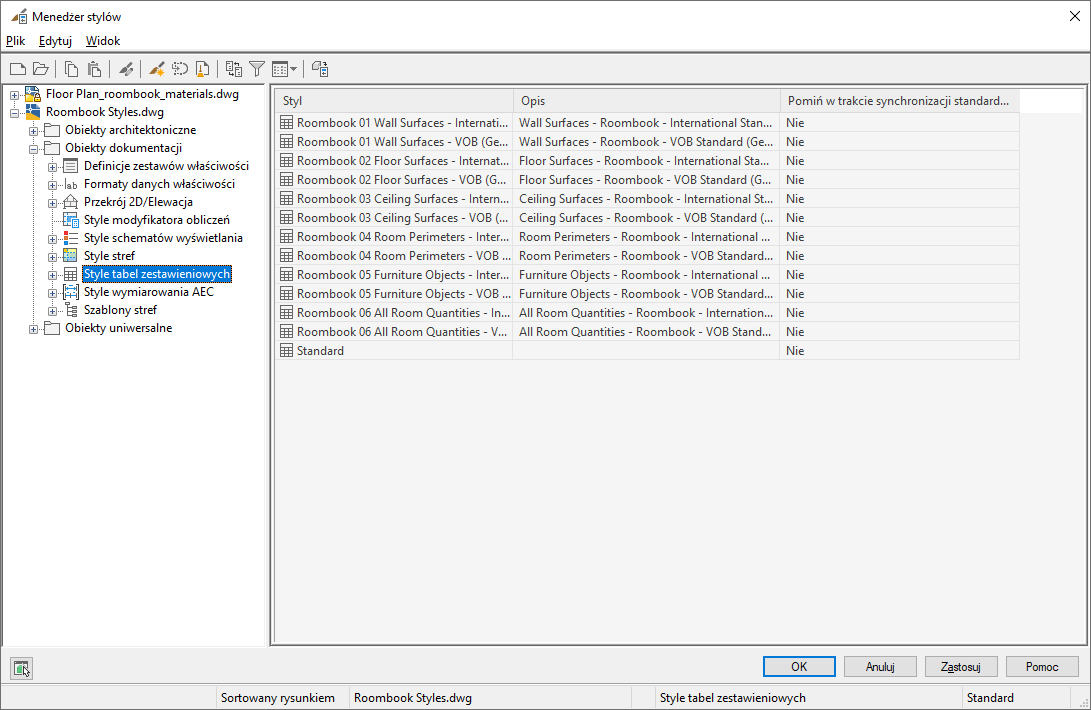The width and height of the screenshot is (1091, 710).
Task: Expand Obiekty architektoniczne folder
Action: (33, 131)
